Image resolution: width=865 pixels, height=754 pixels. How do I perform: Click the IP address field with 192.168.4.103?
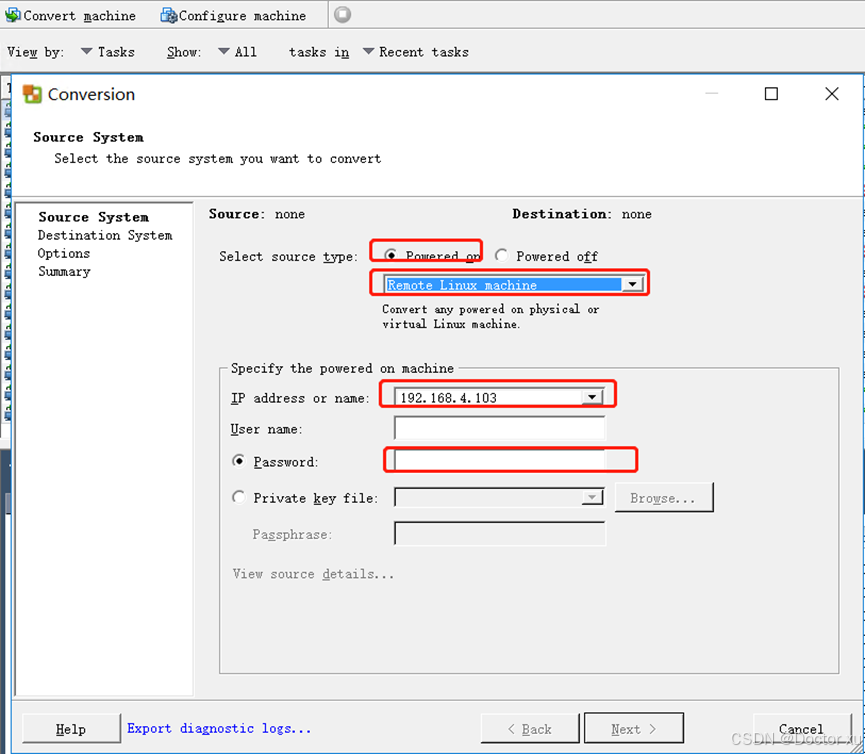coord(489,397)
